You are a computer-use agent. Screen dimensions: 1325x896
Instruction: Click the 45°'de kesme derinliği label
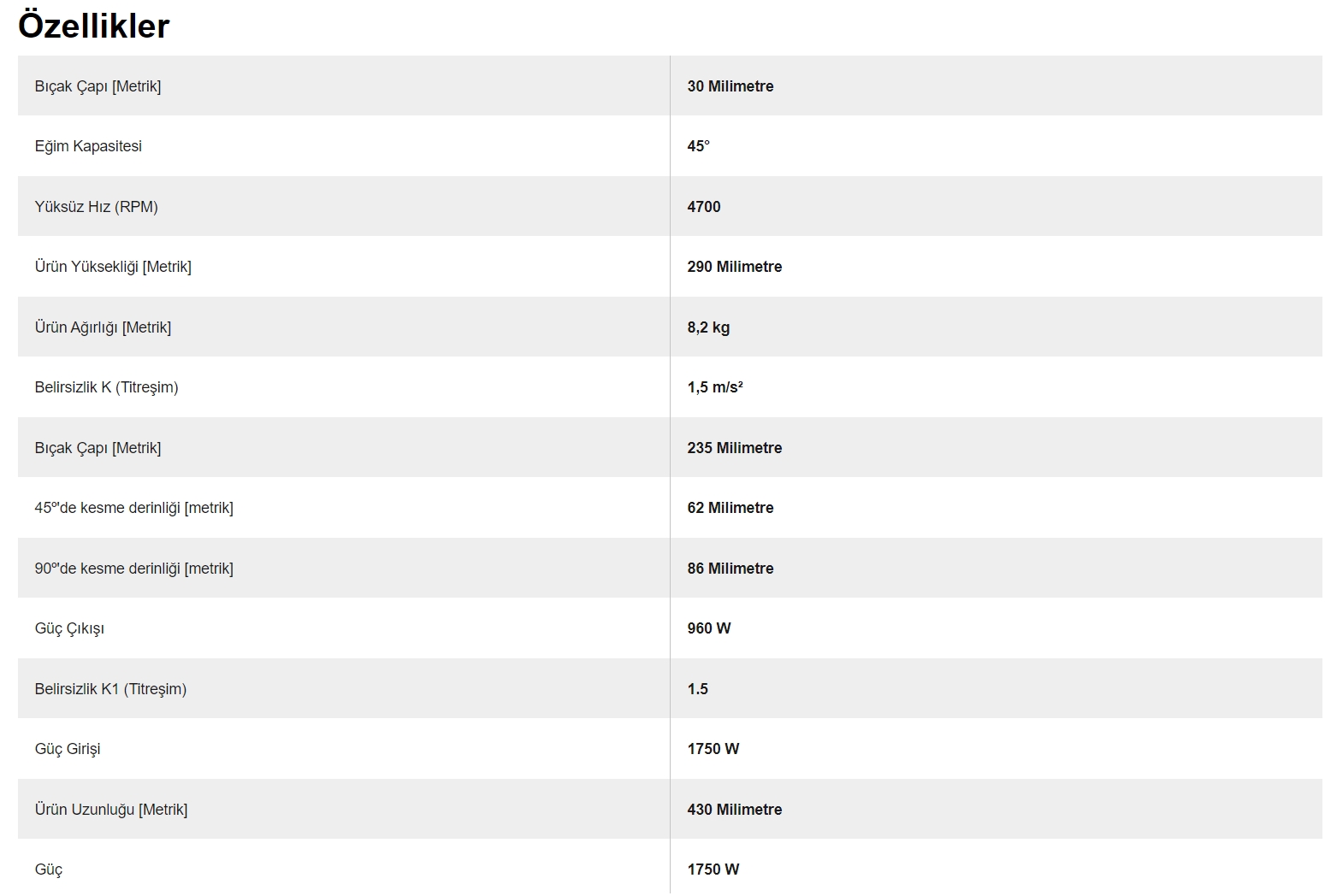[x=134, y=508]
